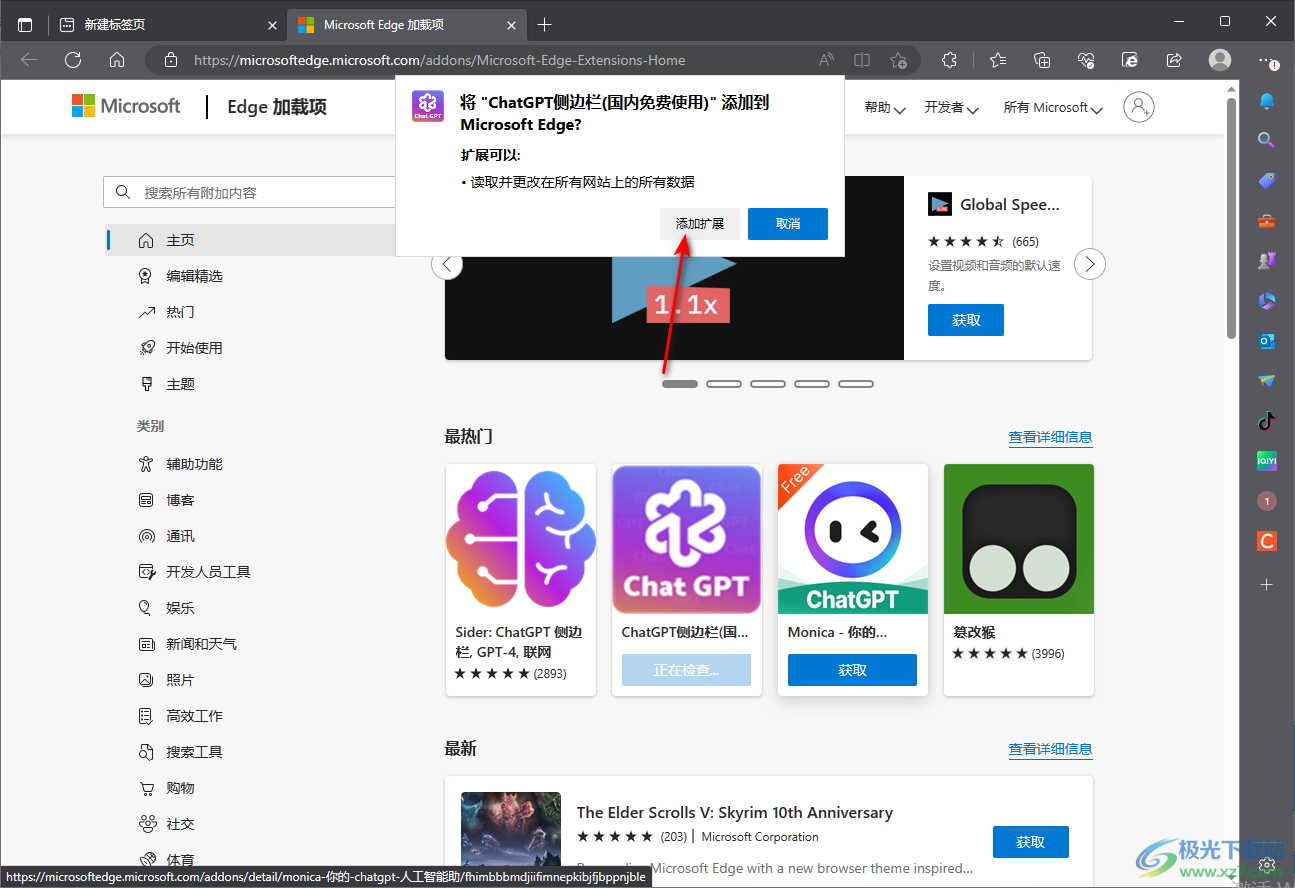This screenshot has width=1295, height=888.
Task: Switch to the 新建标签页 tab
Action: (167, 24)
